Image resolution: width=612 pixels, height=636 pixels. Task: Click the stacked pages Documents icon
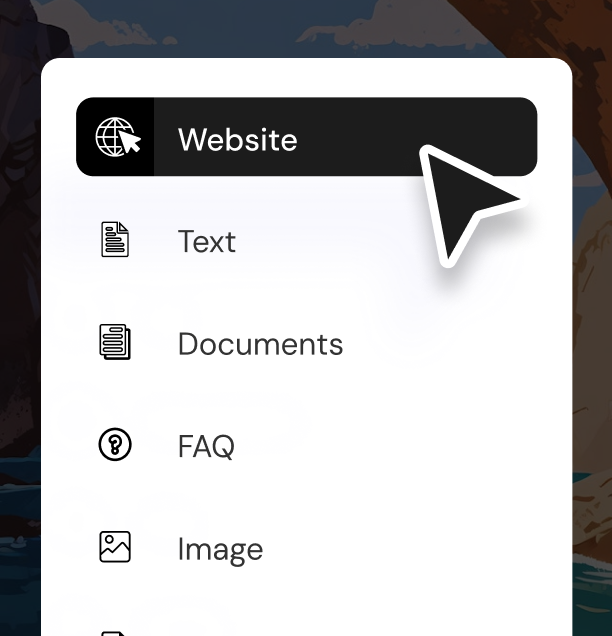coord(115,342)
